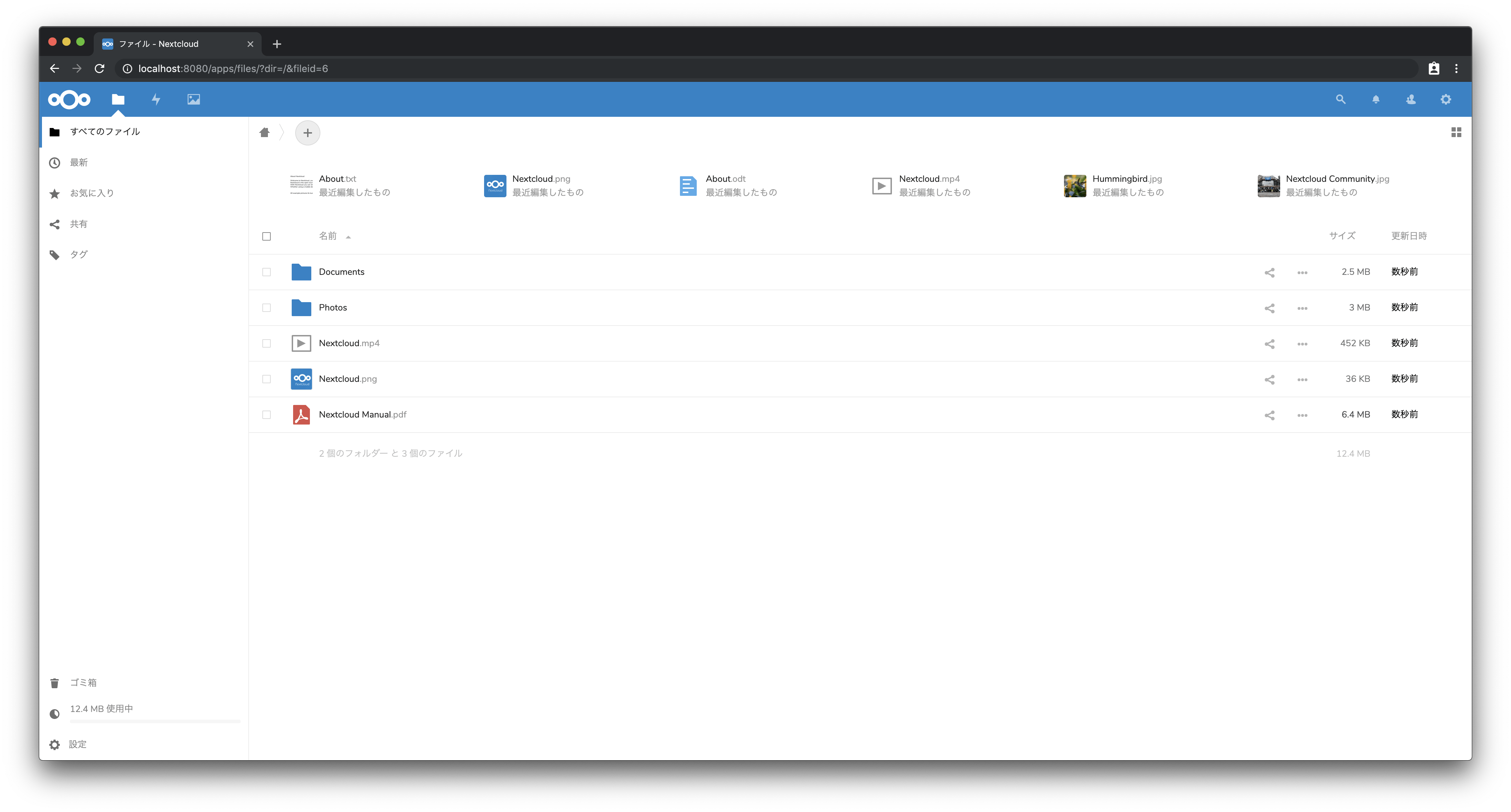The image size is (1511, 812).
Task: Go to home breadcrumb icon
Action: (x=264, y=133)
